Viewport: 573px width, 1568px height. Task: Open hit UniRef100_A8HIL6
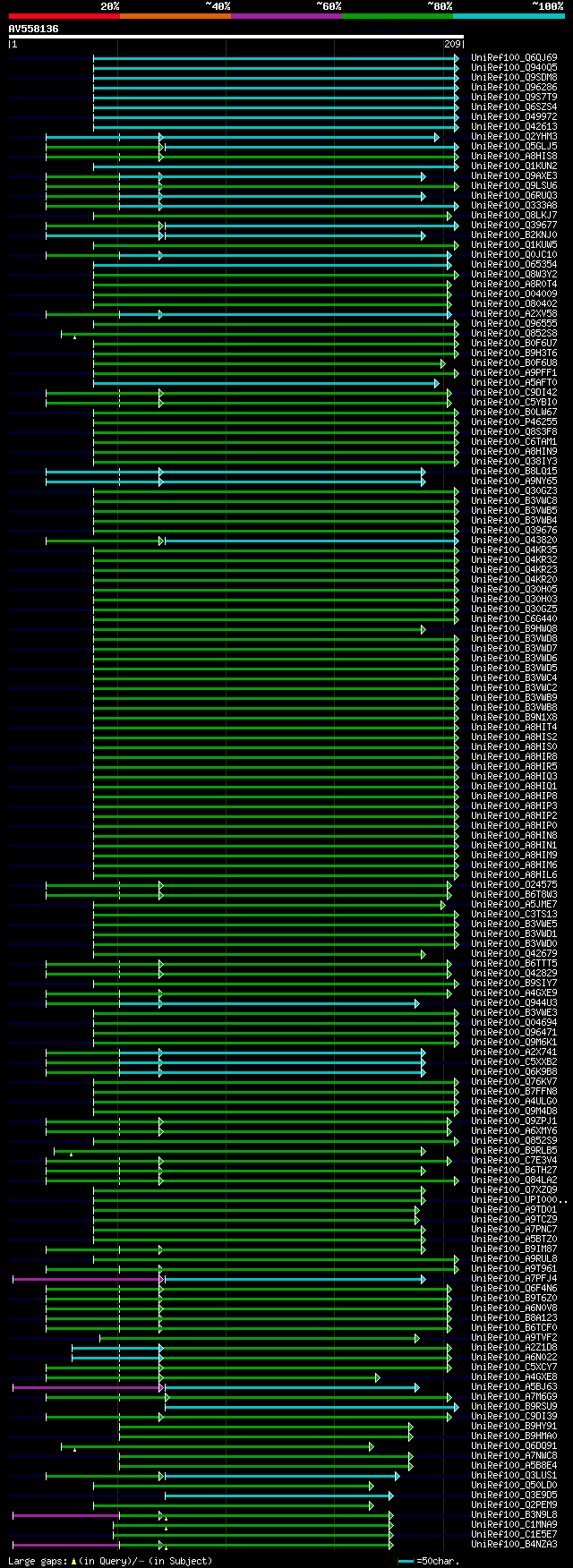(x=514, y=874)
